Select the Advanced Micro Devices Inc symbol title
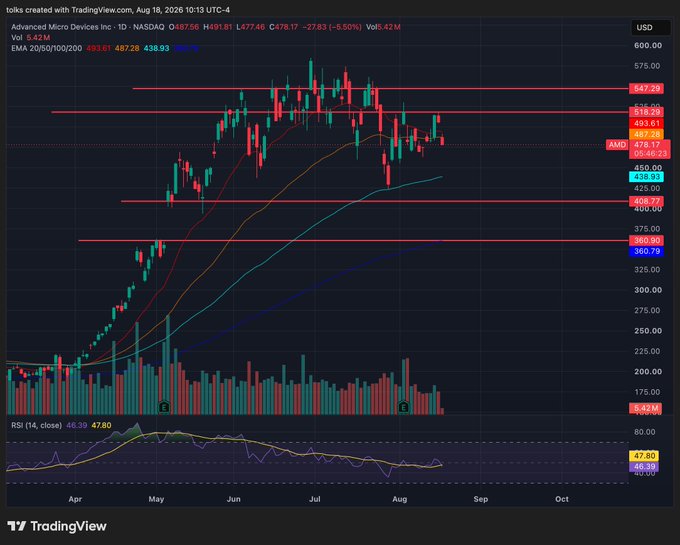 61,27
